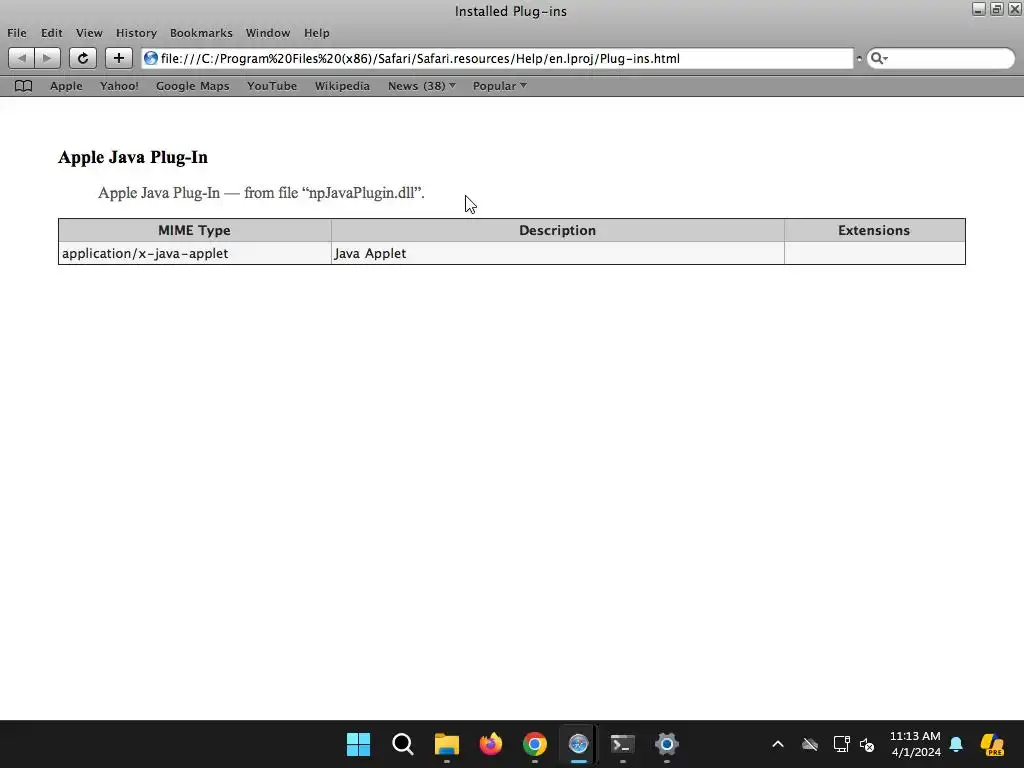1024x768 pixels.
Task: Click the Extensions column header
Action: [874, 231]
